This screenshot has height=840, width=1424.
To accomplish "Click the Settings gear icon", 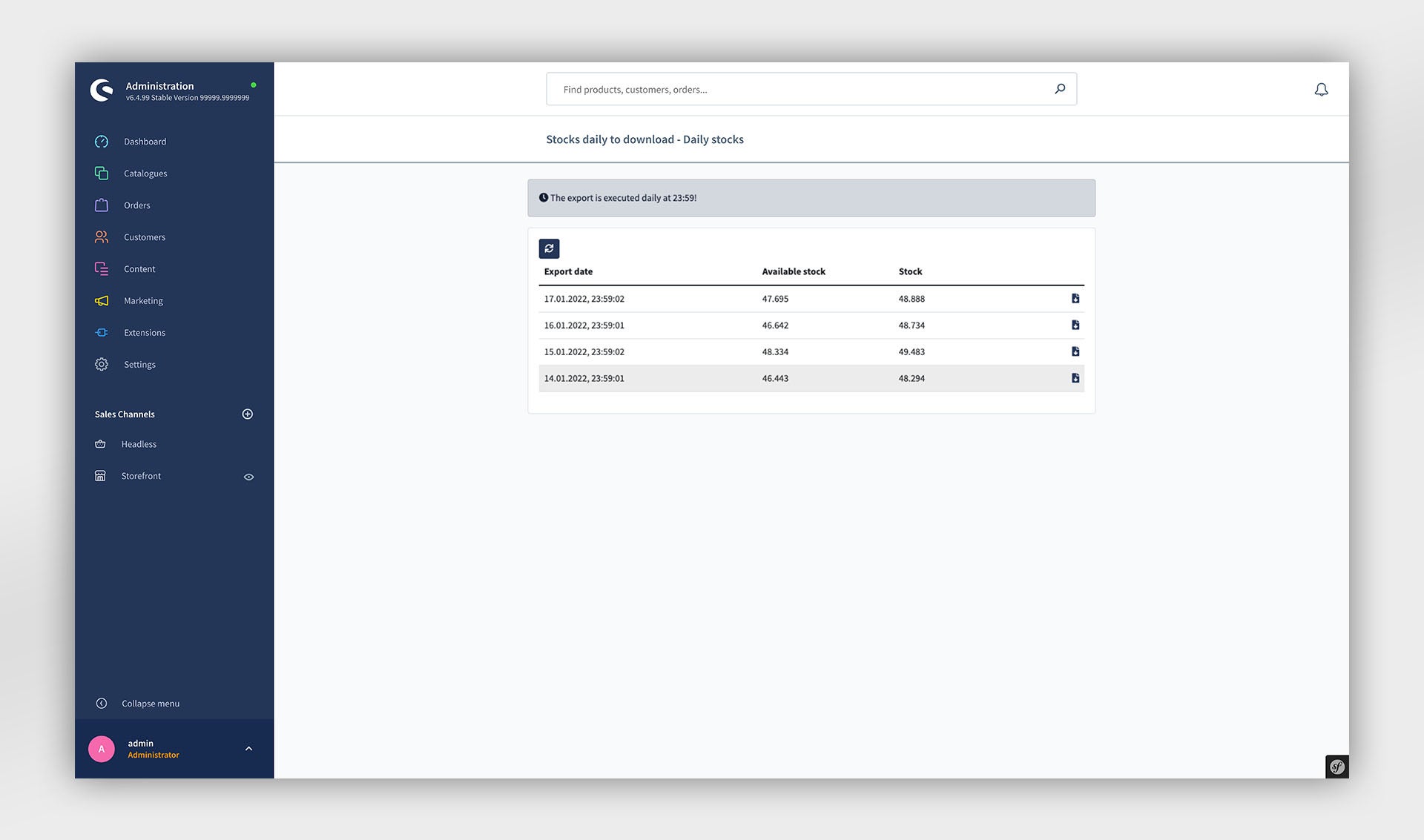I will 102,365.
